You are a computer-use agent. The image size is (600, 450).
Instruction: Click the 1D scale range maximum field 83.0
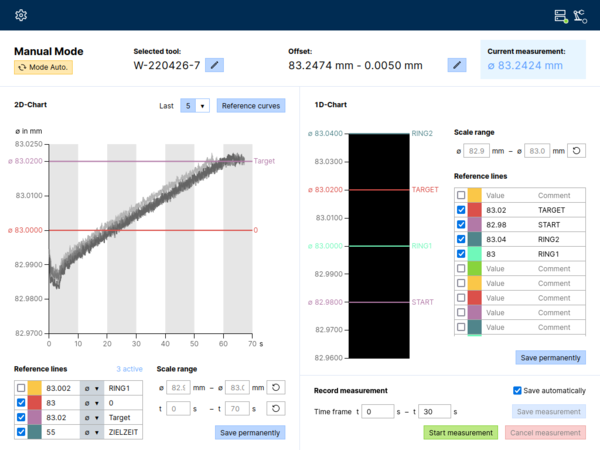tap(537, 151)
